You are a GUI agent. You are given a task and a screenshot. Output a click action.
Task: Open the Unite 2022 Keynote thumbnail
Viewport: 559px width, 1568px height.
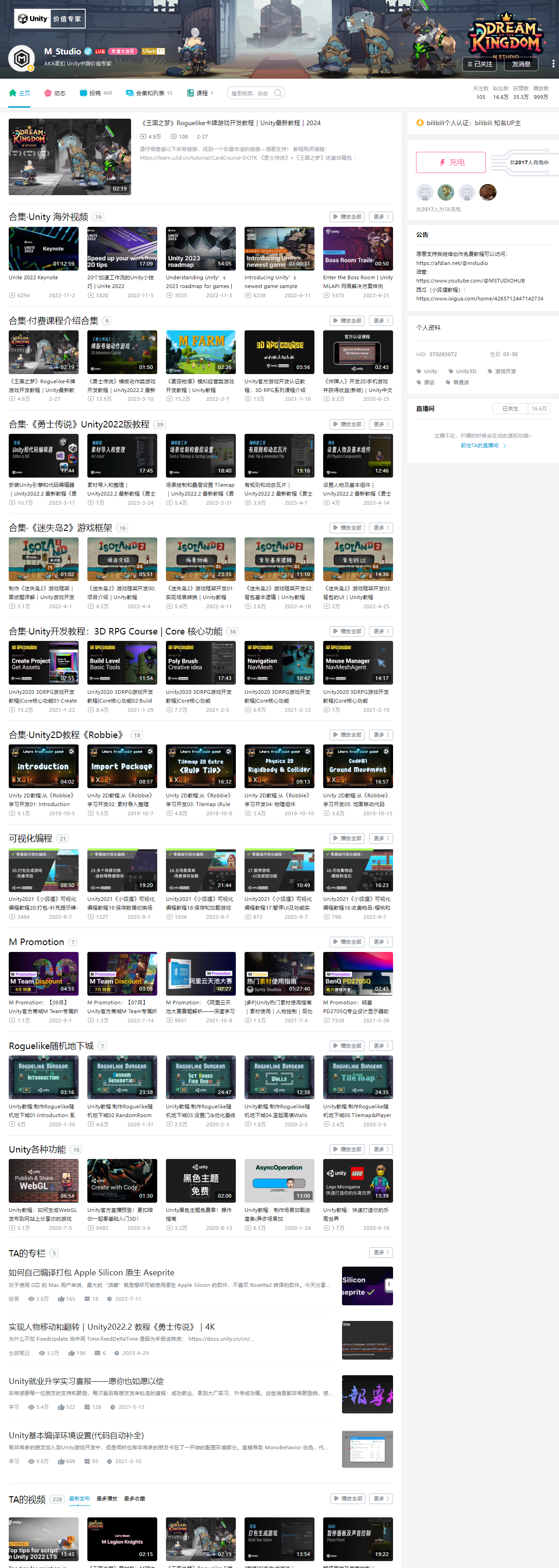coord(44,248)
